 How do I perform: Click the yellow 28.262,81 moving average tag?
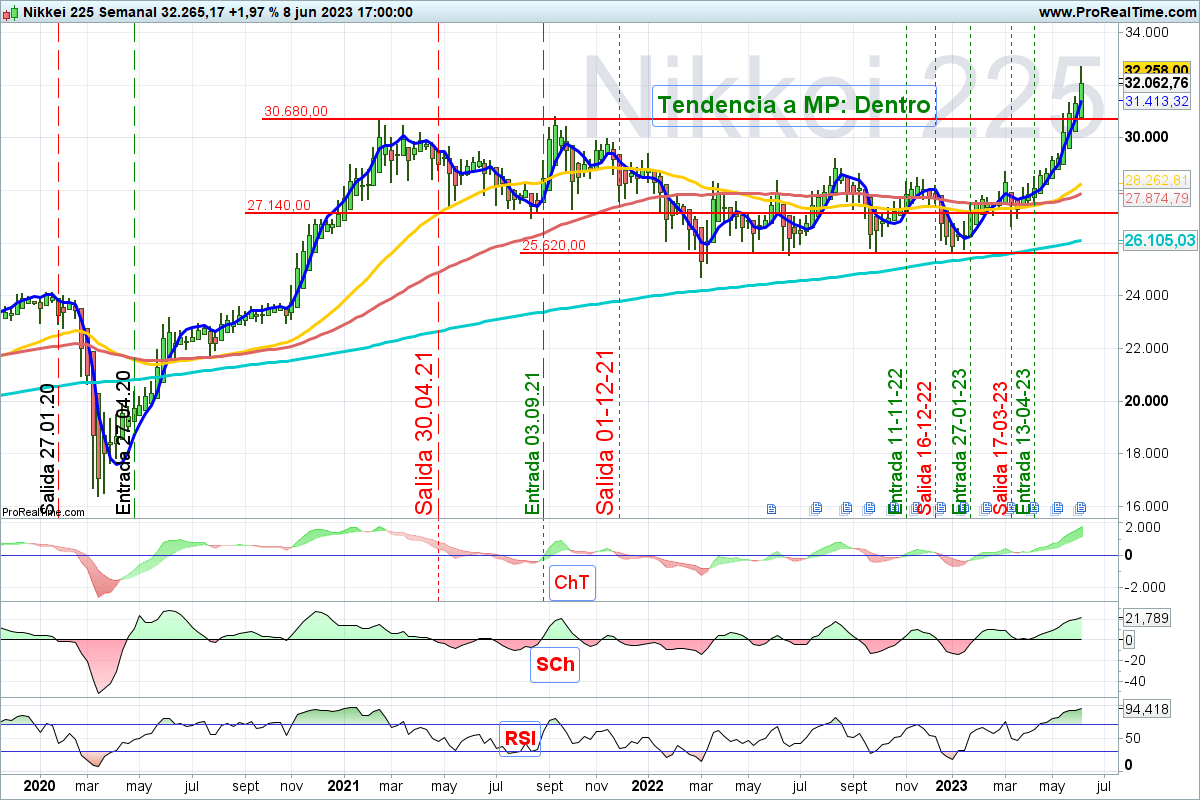1156,180
